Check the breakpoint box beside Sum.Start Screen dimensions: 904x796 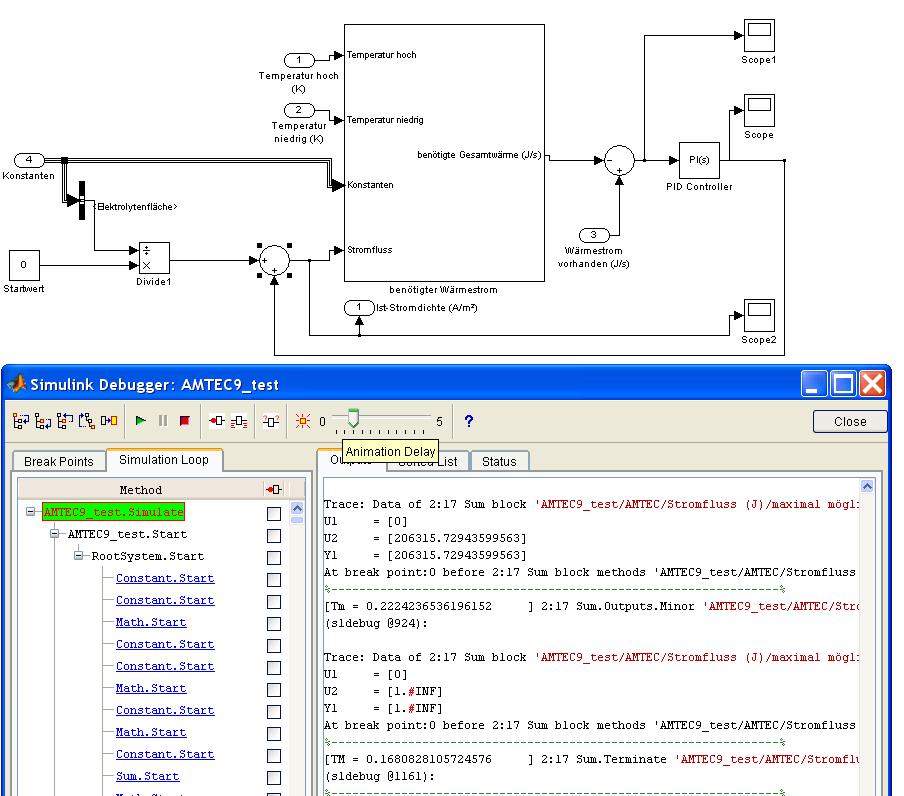click(274, 777)
